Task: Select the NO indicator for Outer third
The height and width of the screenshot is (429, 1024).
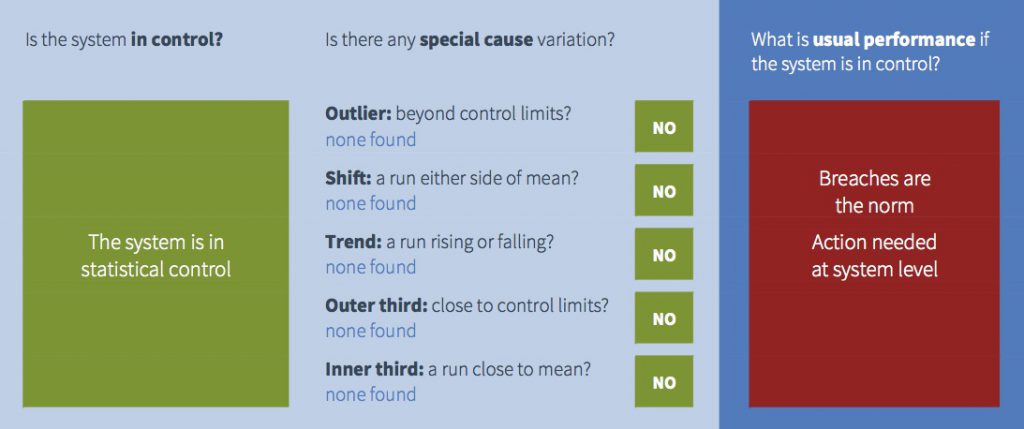Action: [x=664, y=317]
